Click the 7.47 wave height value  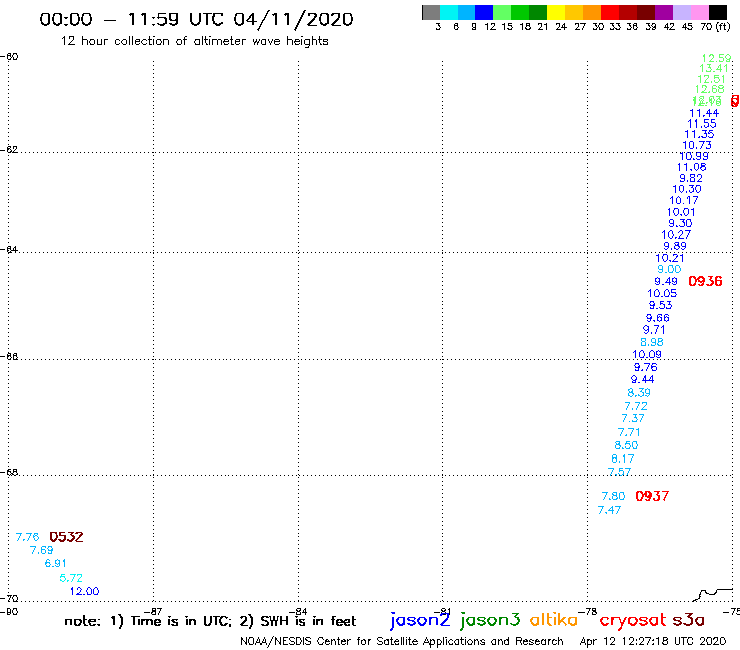(x=609, y=510)
